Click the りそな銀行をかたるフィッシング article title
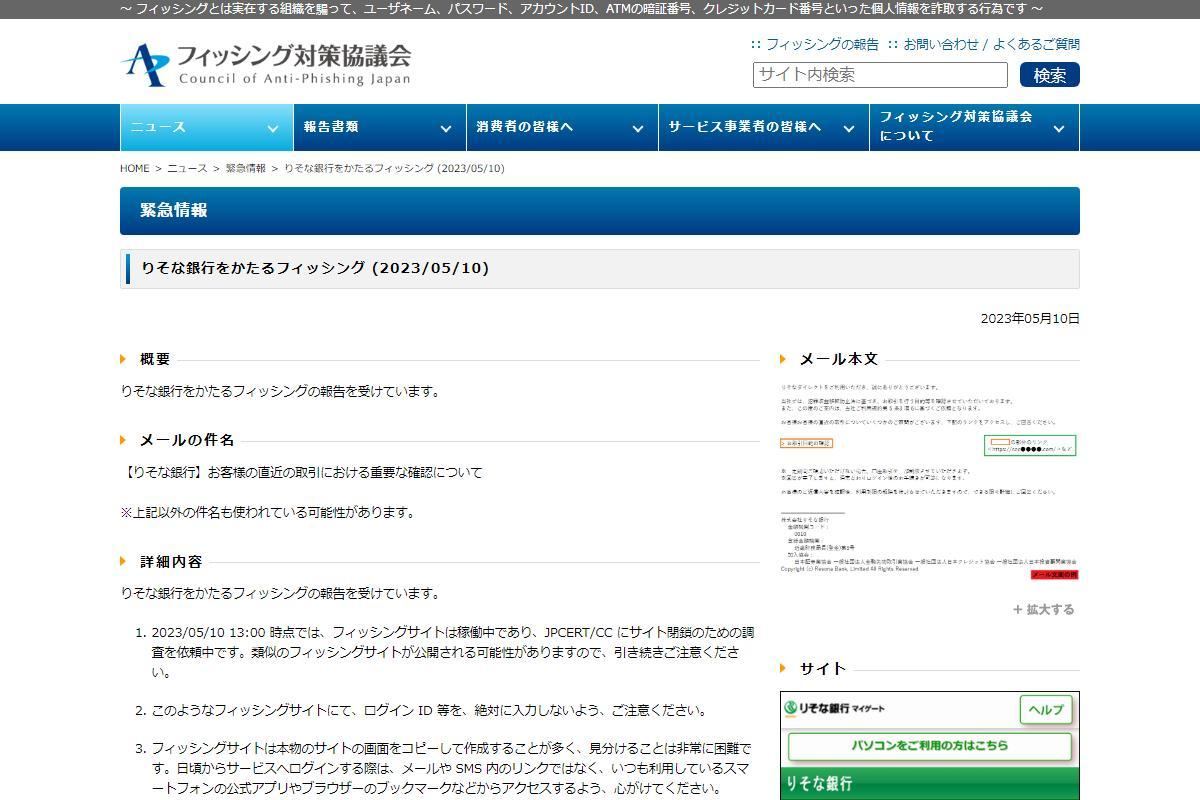 point(315,268)
